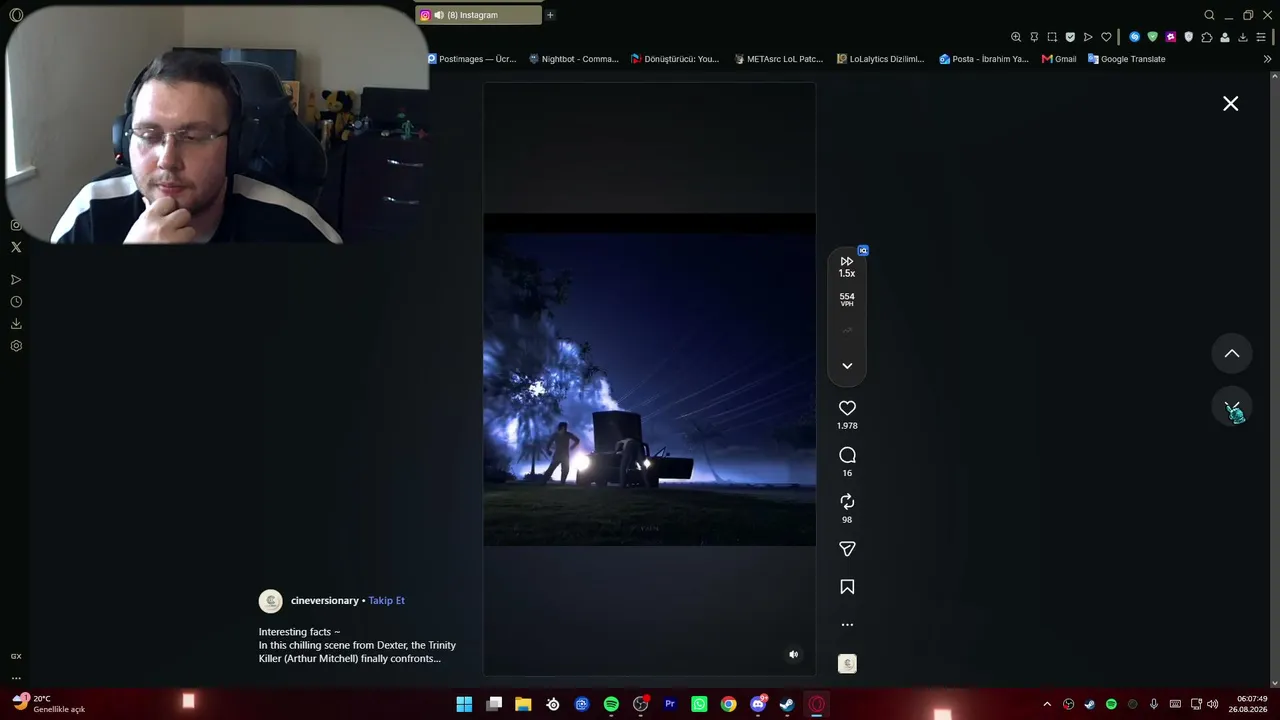The image size is (1280, 720).
Task: Add the page to bookmarks with the heart
Action: tap(1106, 37)
